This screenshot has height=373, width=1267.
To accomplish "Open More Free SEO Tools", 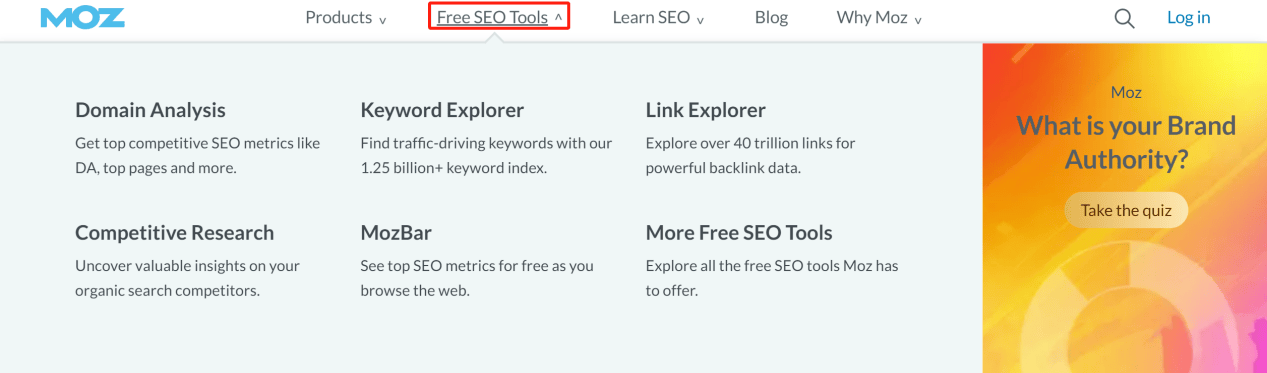I will (739, 232).
